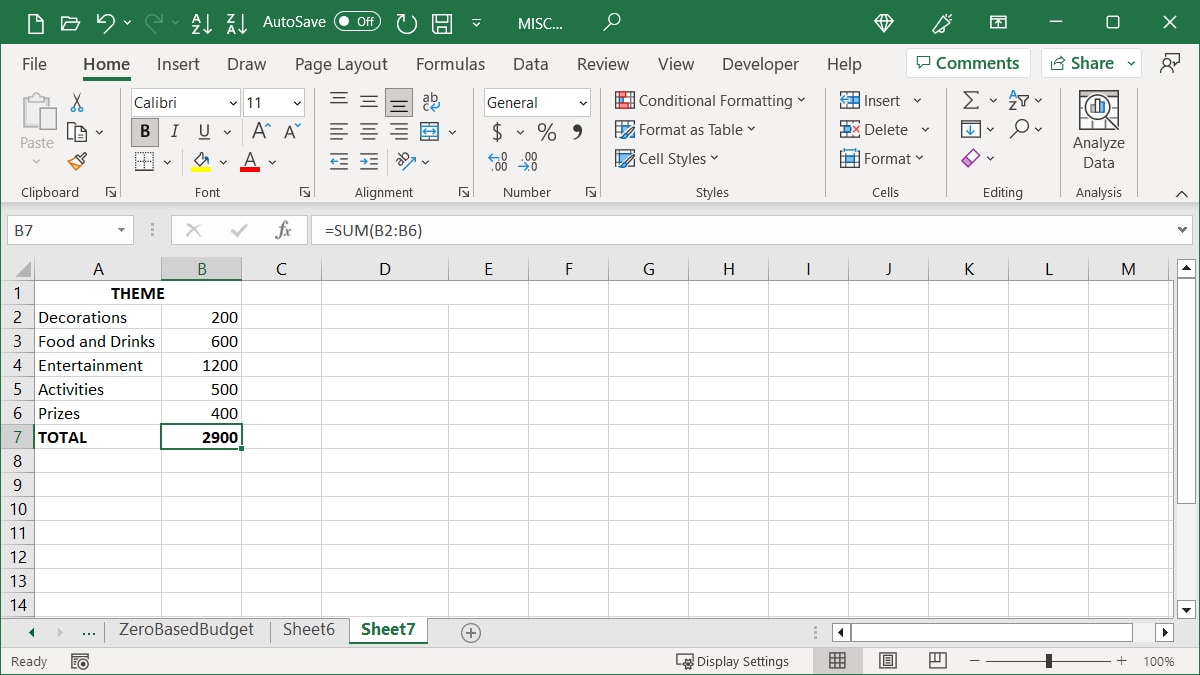Image resolution: width=1200 pixels, height=675 pixels.
Task: Apply Percent Style number format
Action: 546,131
